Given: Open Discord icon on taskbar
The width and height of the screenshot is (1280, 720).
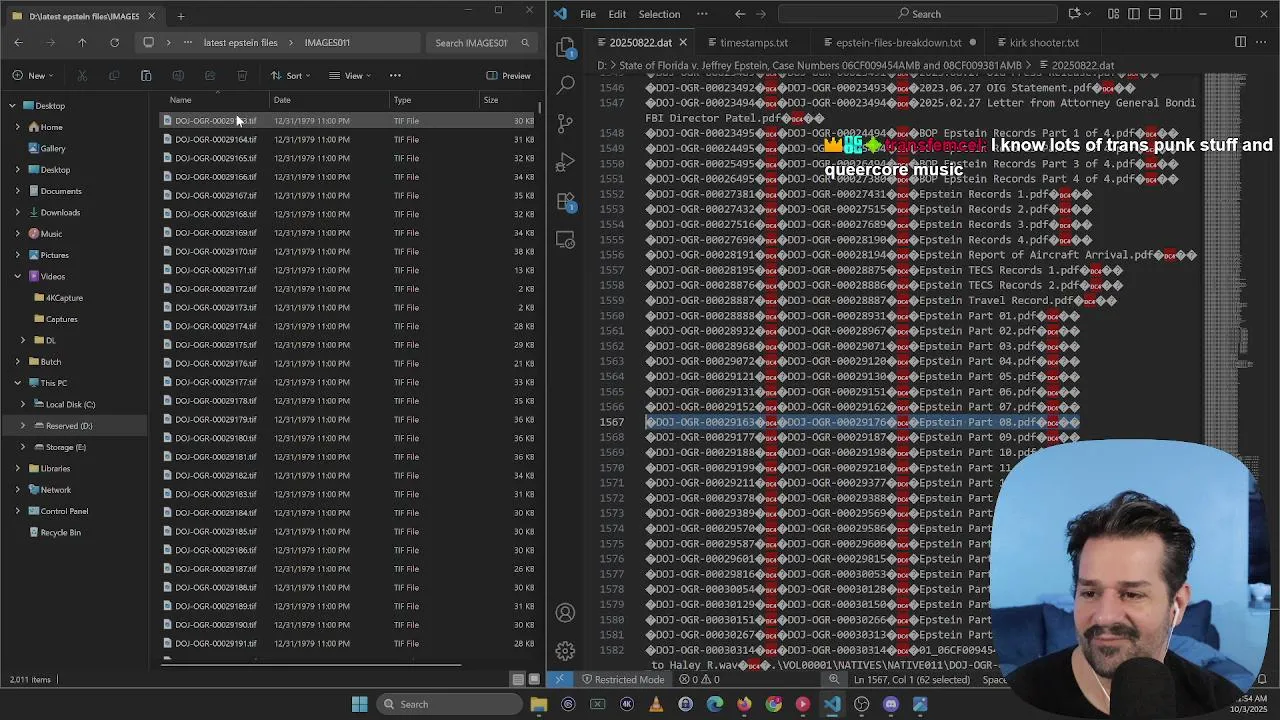Looking at the screenshot, I should coord(891,704).
